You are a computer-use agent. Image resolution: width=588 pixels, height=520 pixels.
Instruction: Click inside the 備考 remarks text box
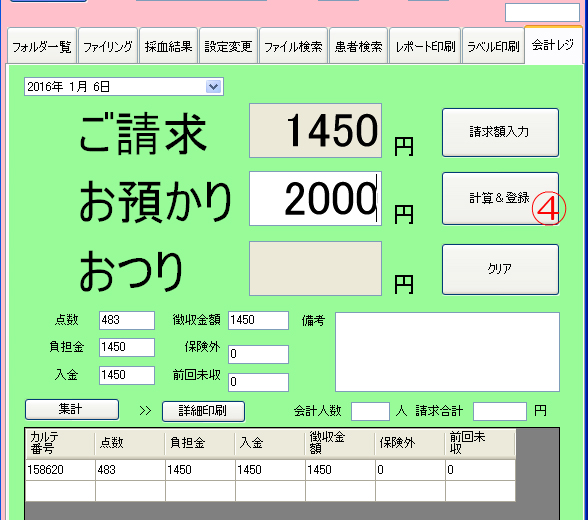click(447, 352)
